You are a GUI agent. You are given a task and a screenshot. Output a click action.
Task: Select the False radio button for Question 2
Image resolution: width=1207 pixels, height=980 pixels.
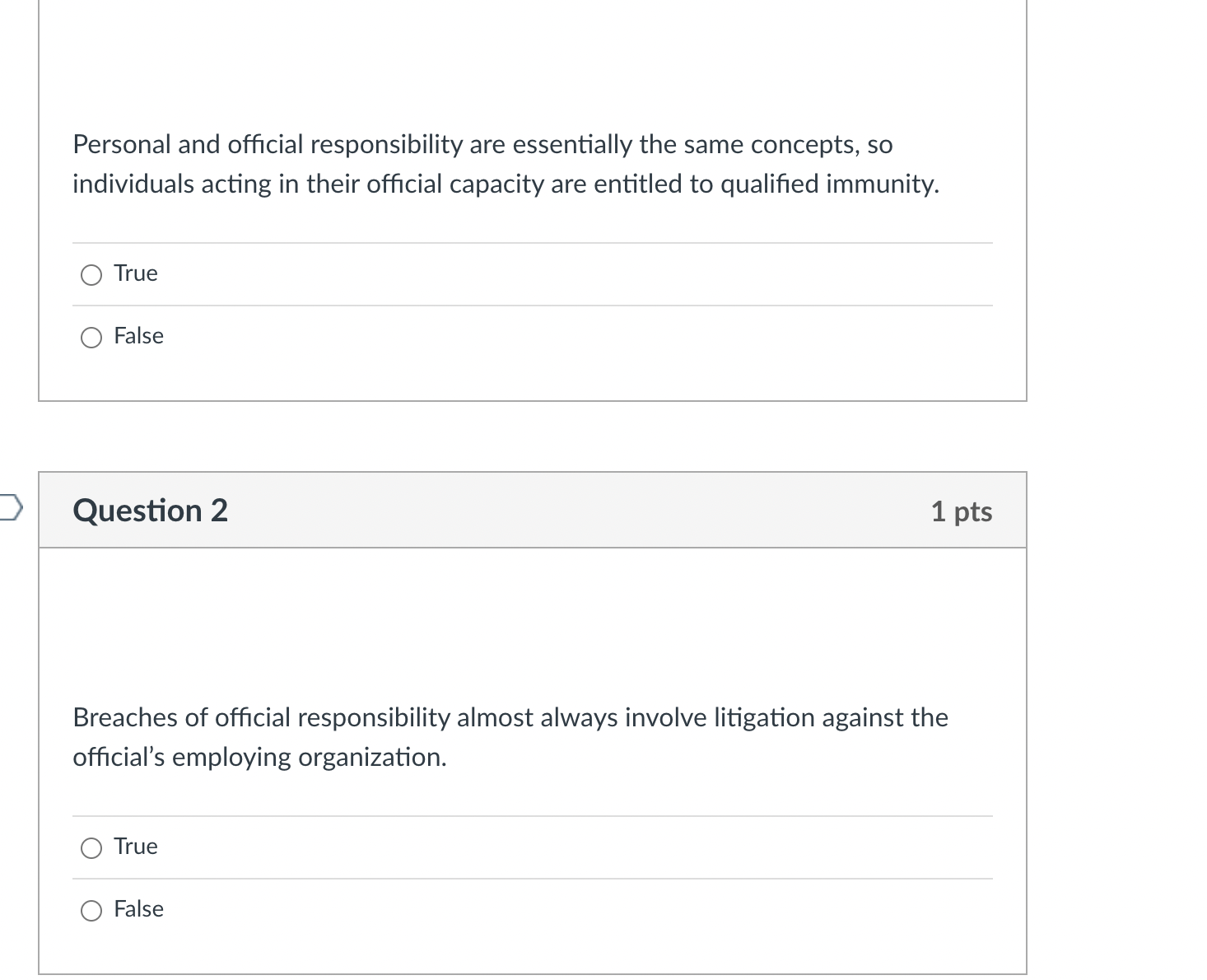click(91, 910)
